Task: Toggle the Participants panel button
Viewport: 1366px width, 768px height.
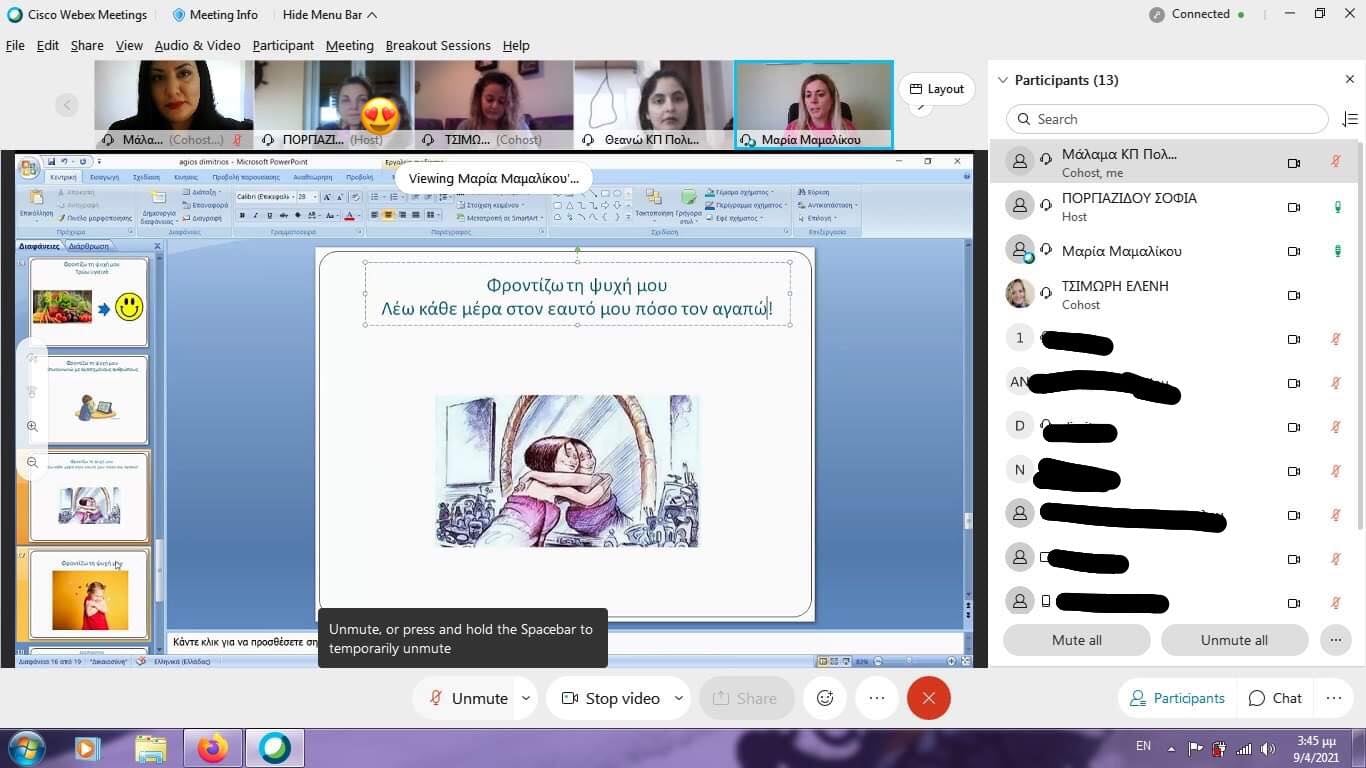Action: (x=1177, y=698)
